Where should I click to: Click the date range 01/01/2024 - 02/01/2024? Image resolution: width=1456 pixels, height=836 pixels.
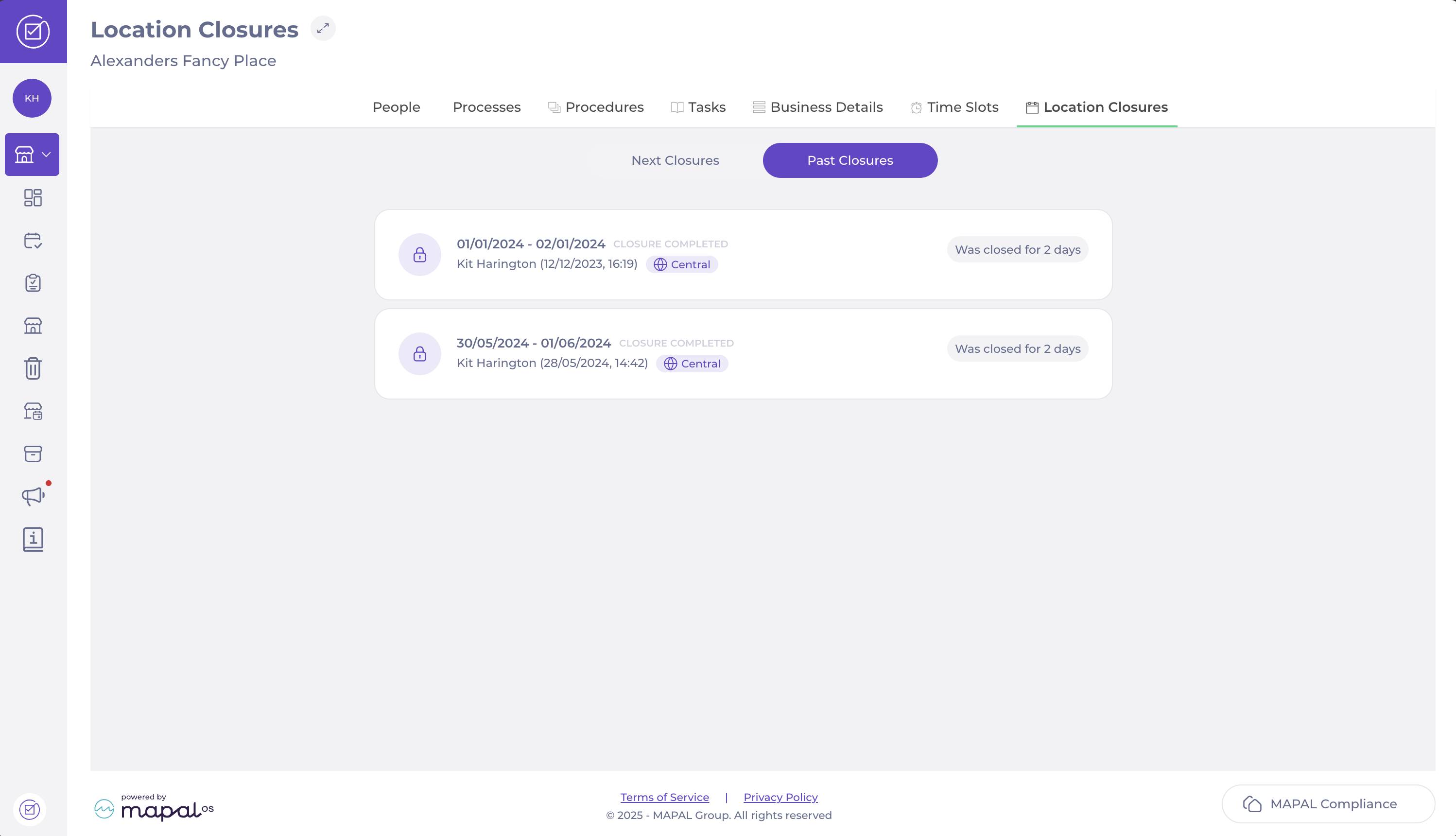coord(531,244)
